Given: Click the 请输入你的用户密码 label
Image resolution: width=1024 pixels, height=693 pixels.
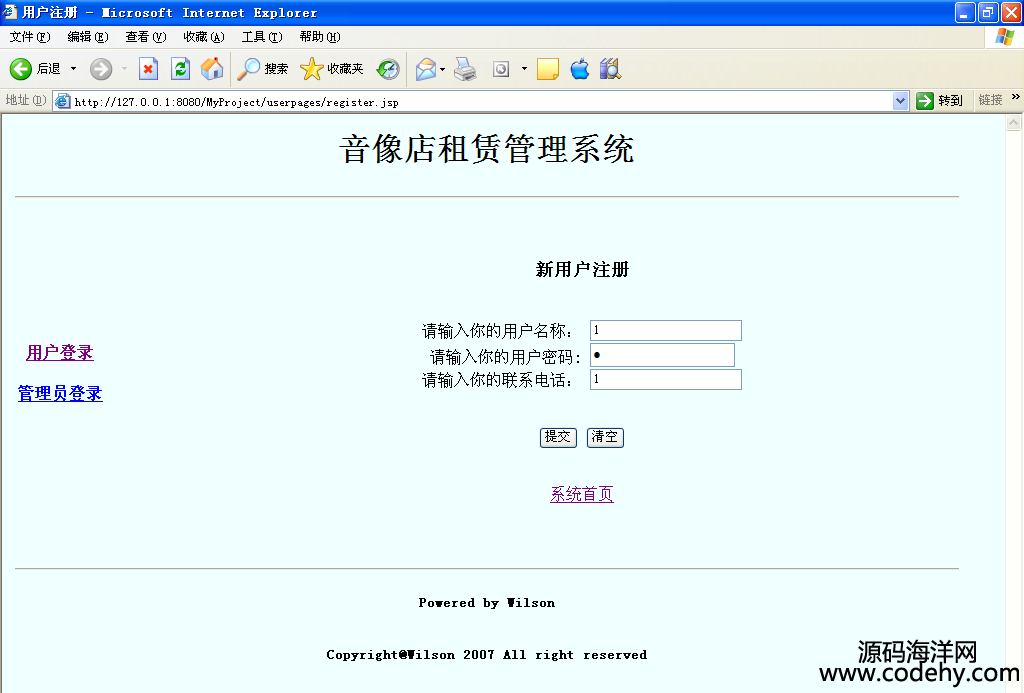Looking at the screenshot, I should [x=505, y=357].
